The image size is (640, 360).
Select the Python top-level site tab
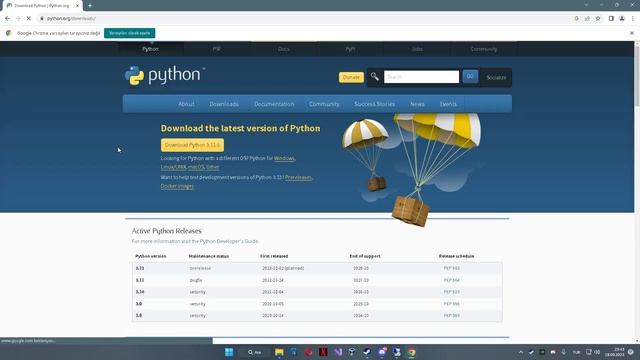coord(150,49)
